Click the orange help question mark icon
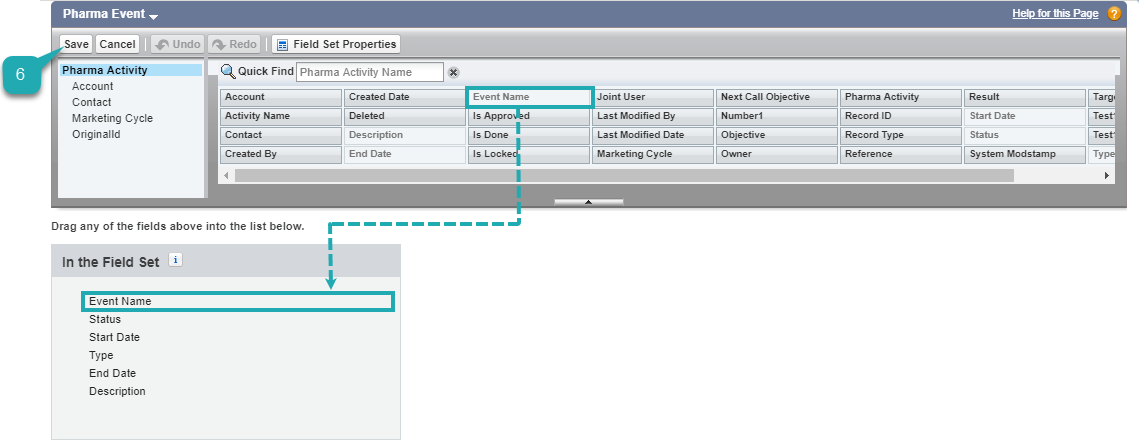Viewport: 1139px width, 445px height. point(1114,14)
